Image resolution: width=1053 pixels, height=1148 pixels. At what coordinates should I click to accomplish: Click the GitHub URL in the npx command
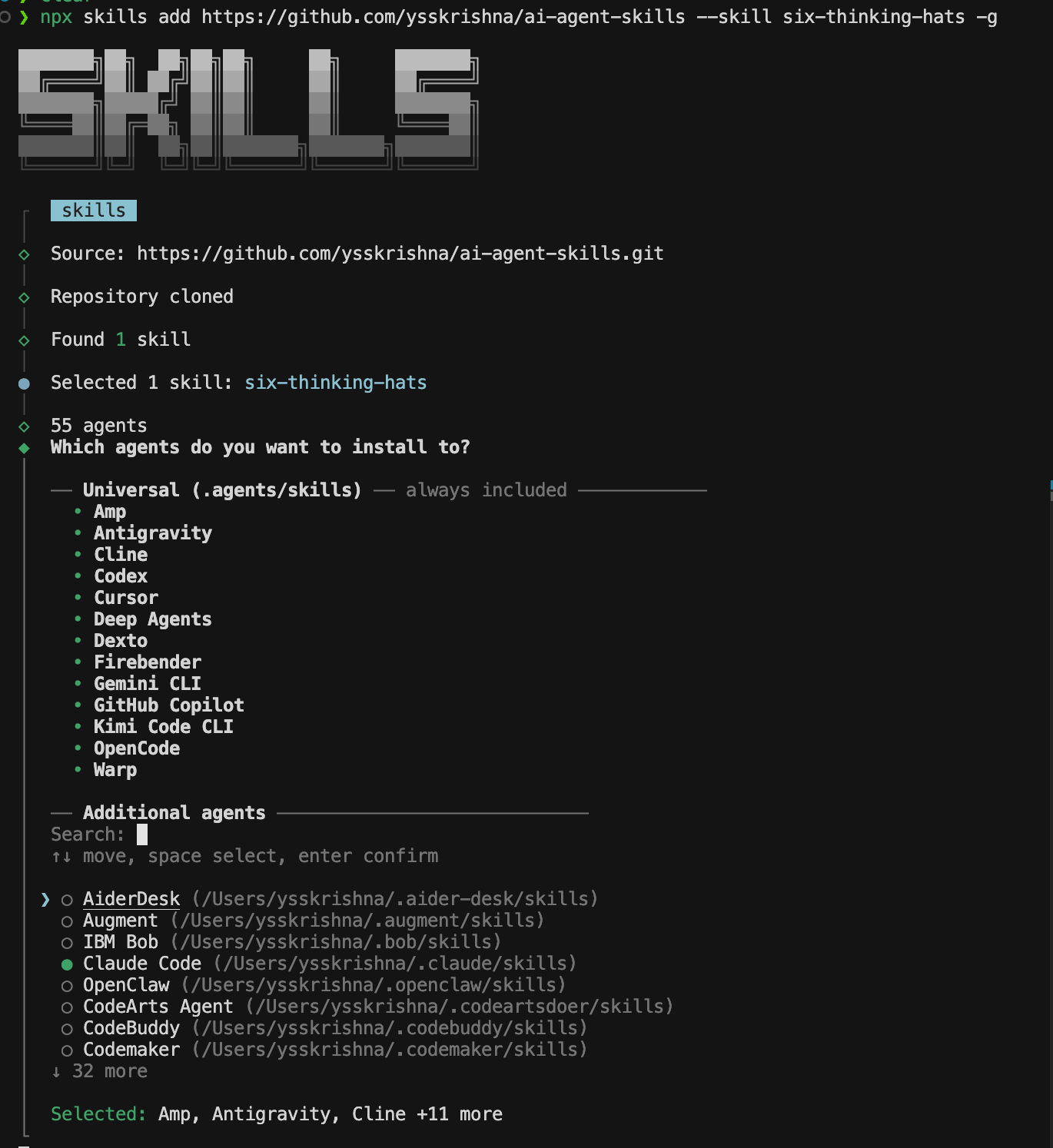tap(443, 17)
